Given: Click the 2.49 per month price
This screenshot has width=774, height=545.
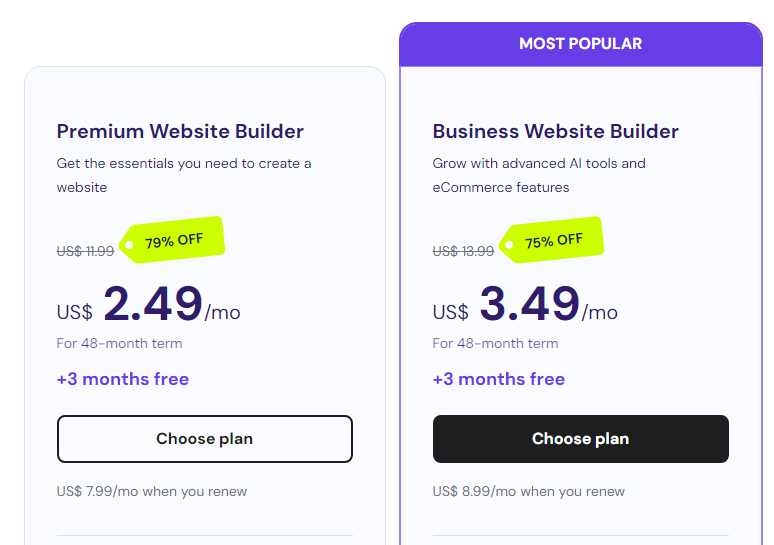Looking at the screenshot, I should point(153,304).
